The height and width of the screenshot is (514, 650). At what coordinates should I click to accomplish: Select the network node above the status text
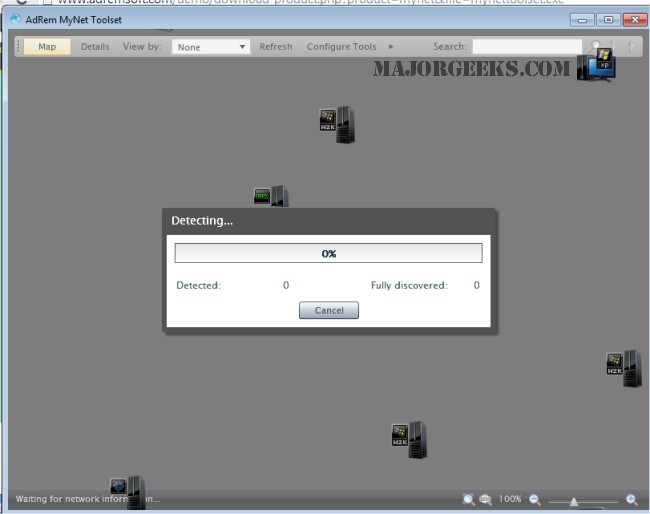(x=128, y=492)
